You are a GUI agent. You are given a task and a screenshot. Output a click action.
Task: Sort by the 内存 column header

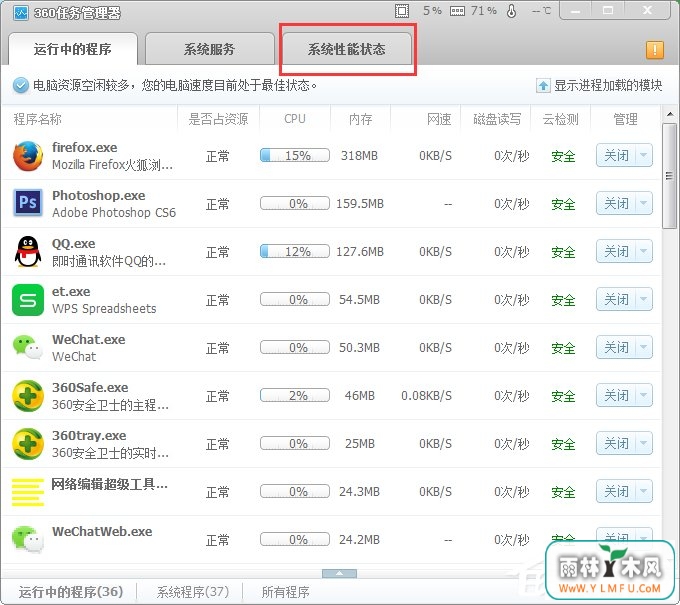tap(360, 119)
